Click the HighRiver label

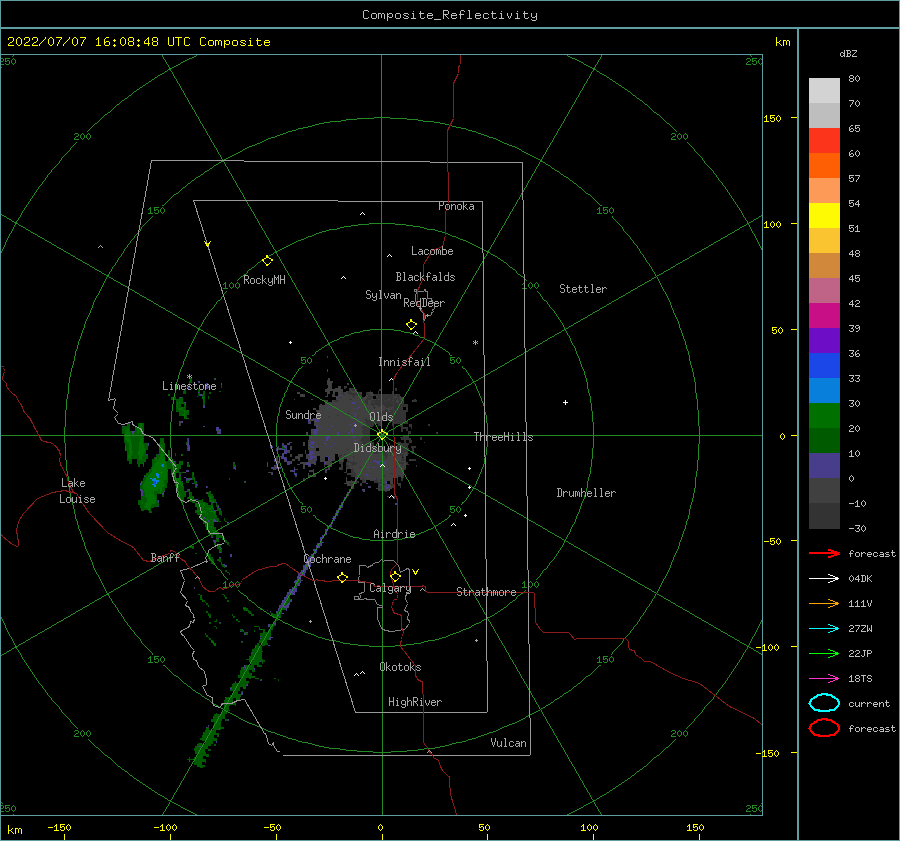click(x=415, y=702)
